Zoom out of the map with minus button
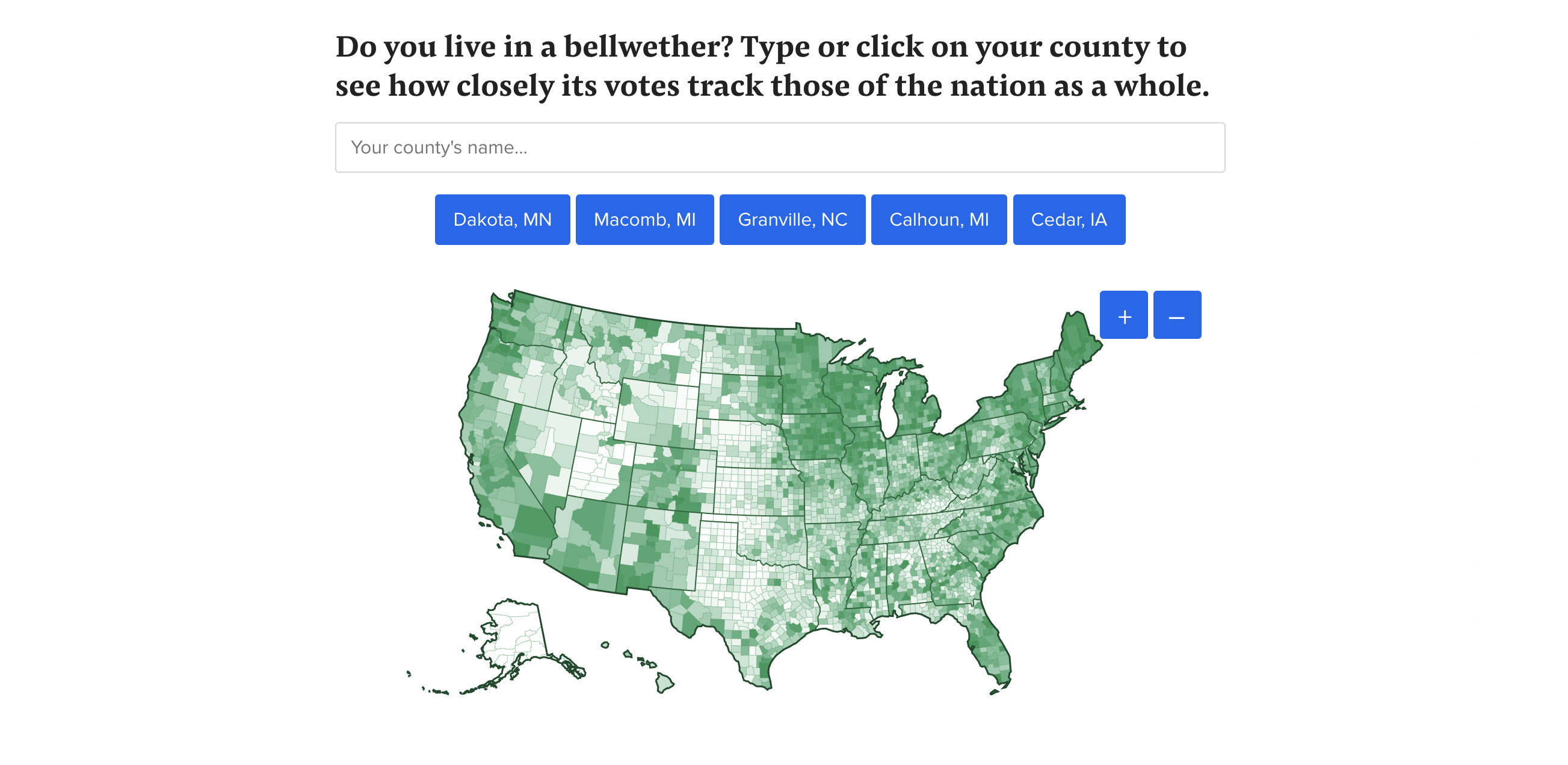The image size is (1568, 765). pyautogui.click(x=1177, y=315)
